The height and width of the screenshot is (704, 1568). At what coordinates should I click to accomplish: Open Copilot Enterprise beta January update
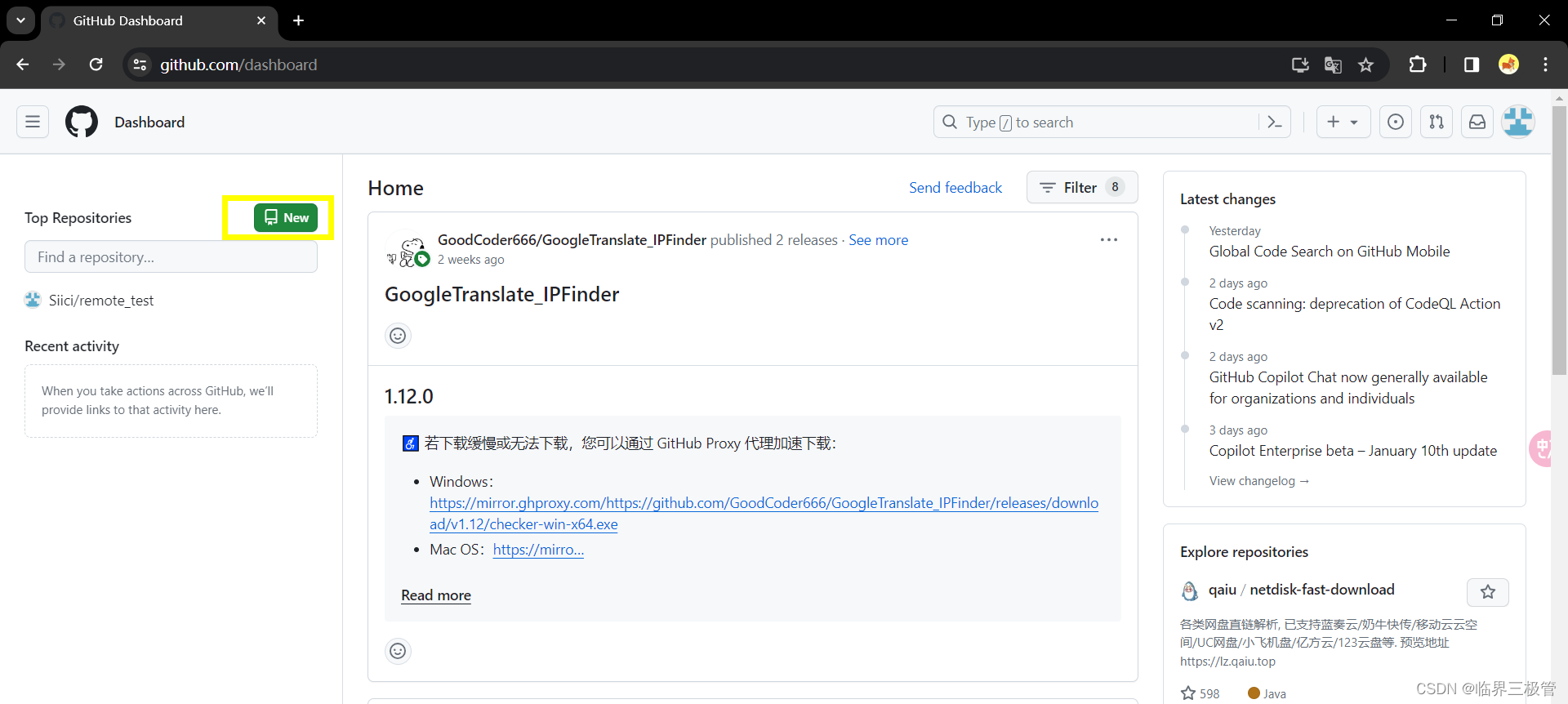pos(1353,450)
